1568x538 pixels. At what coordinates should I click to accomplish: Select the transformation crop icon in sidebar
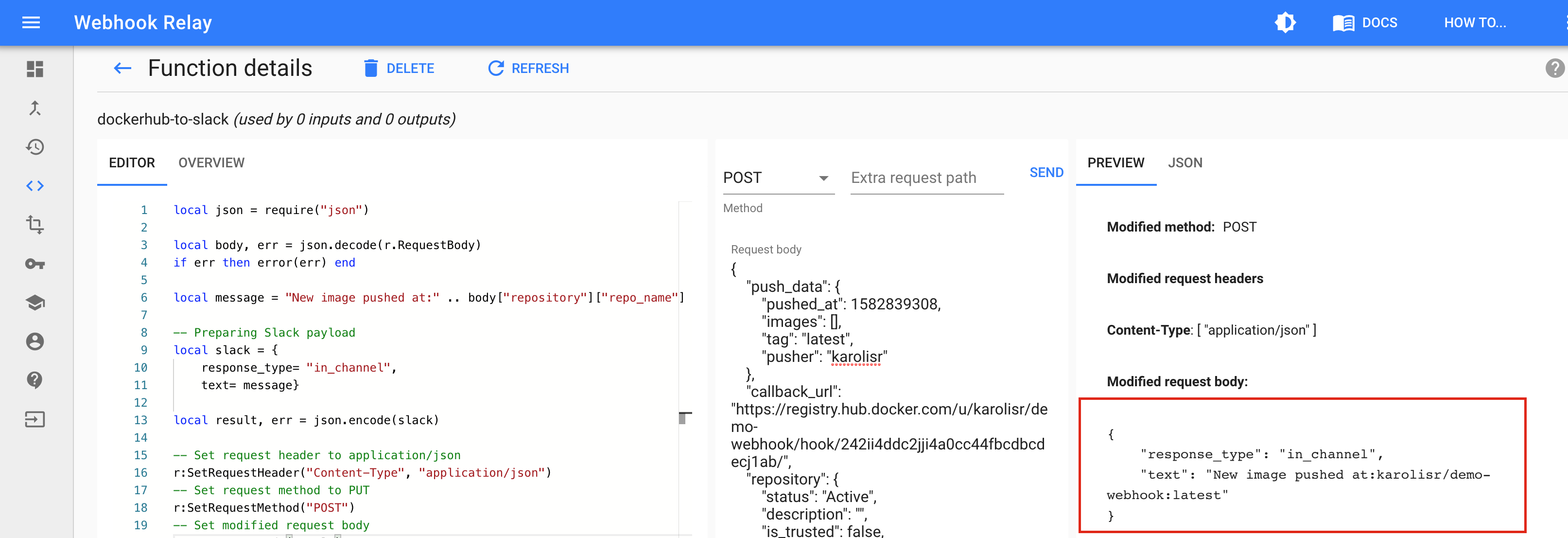[35, 225]
